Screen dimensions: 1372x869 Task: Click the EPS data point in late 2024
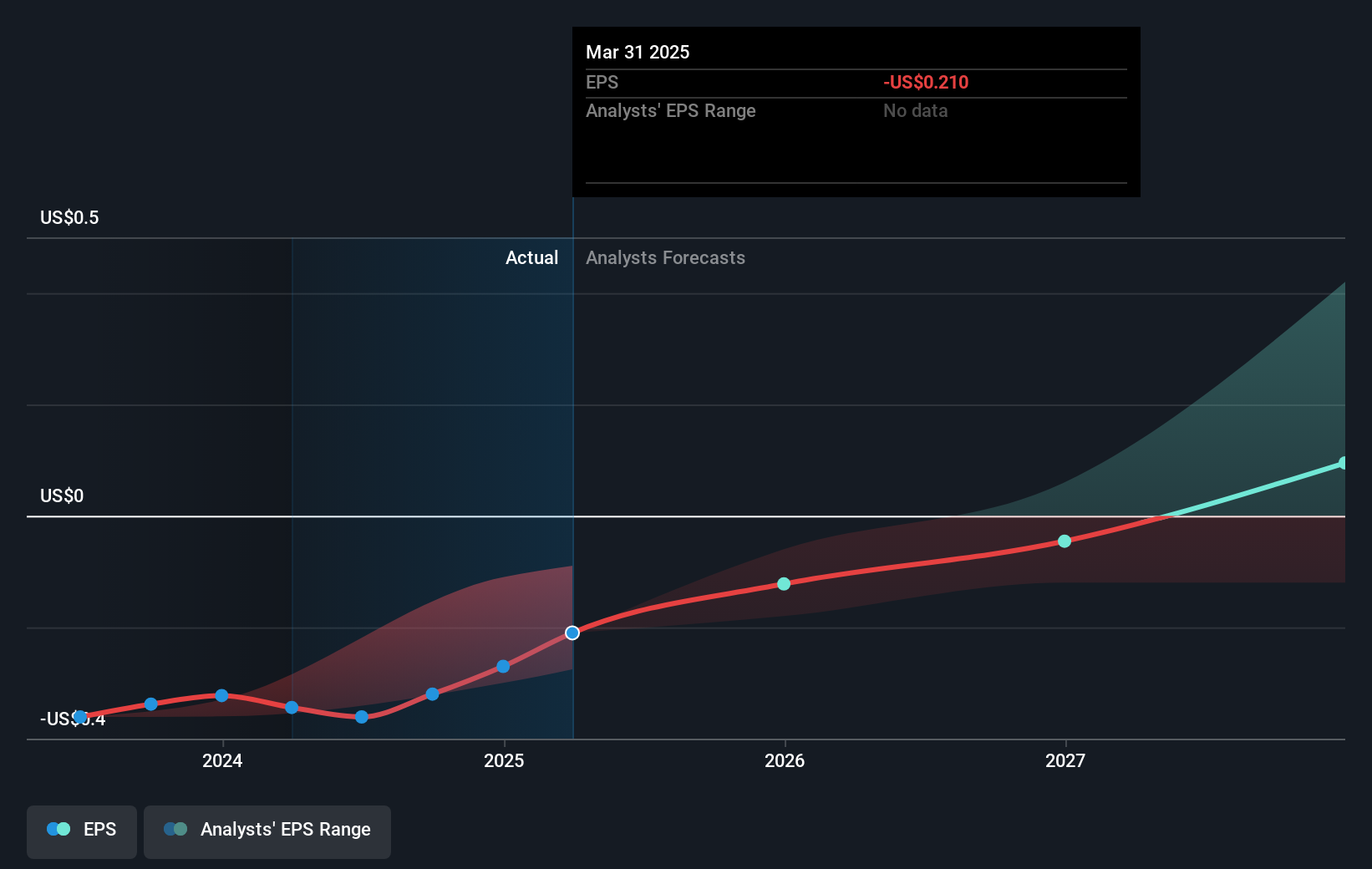pyautogui.click(x=432, y=694)
